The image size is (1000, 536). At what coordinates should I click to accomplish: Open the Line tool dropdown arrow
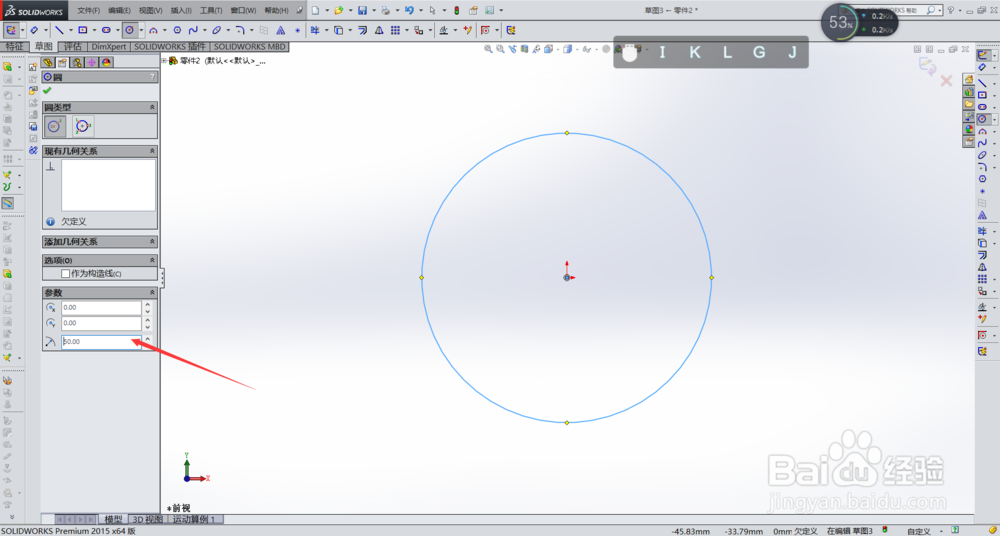(71, 30)
